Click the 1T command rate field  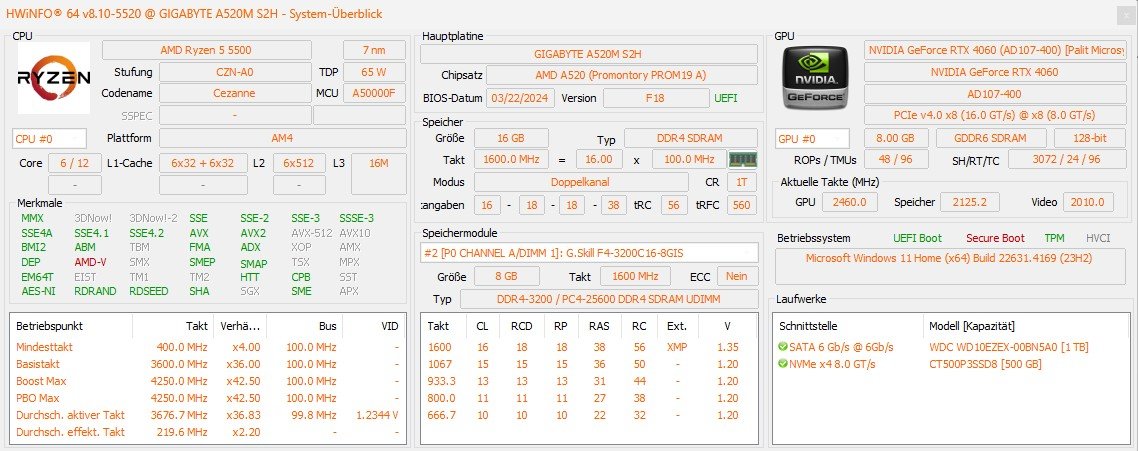(x=742, y=182)
